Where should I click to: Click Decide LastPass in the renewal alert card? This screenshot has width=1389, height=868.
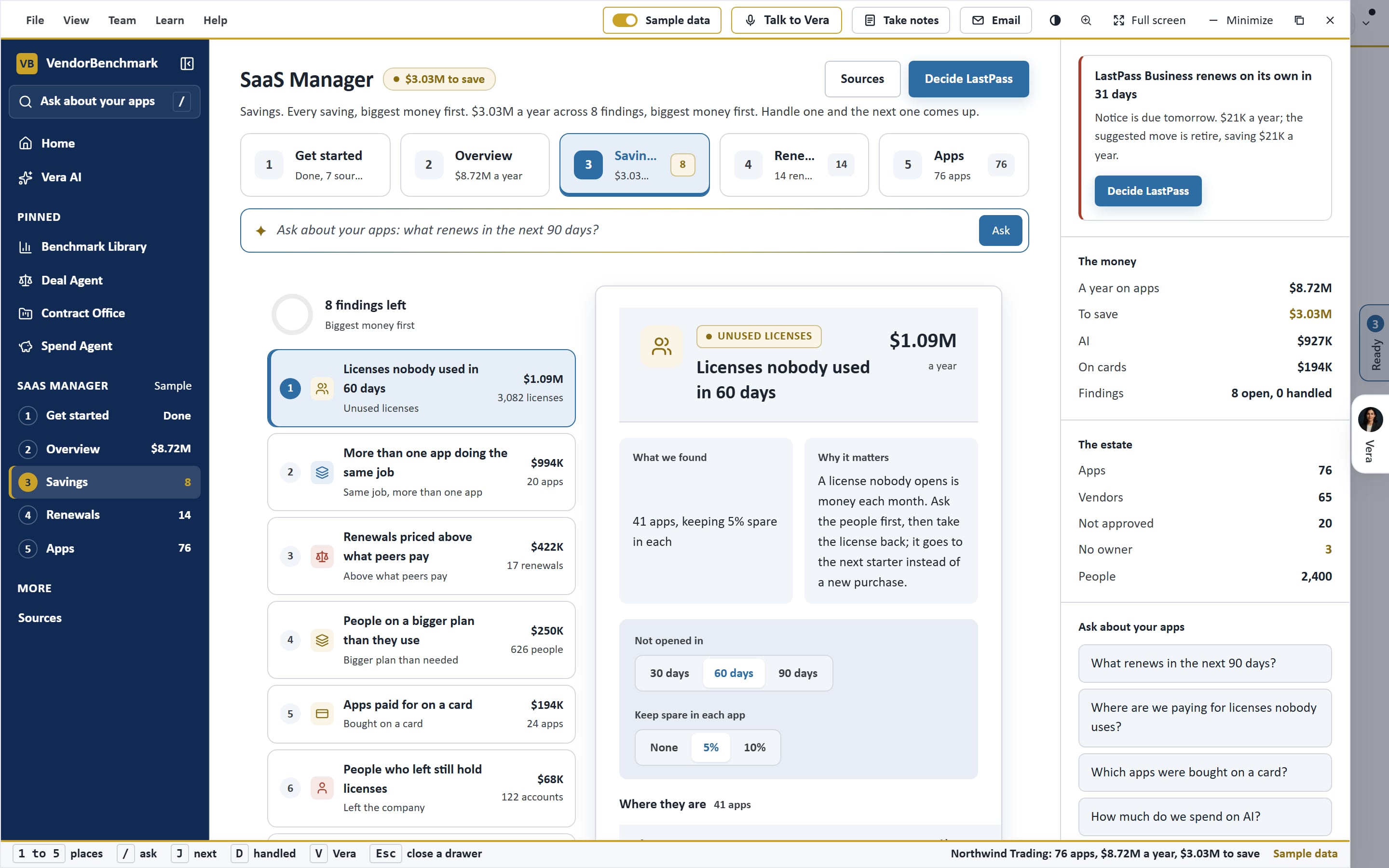point(1148,190)
